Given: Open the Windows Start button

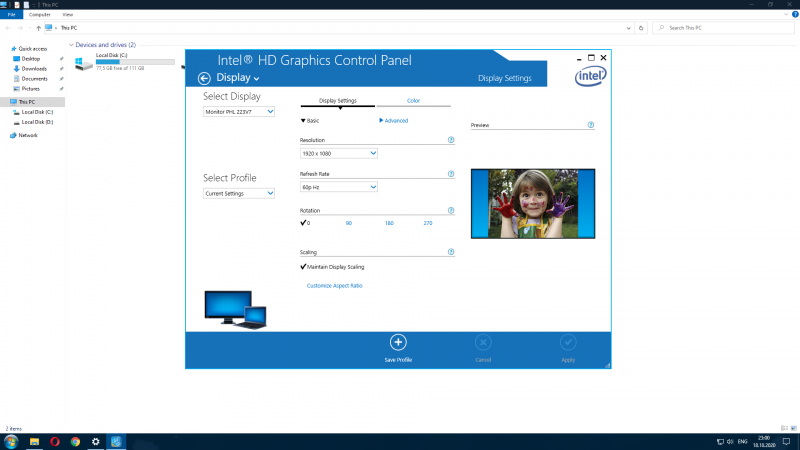Looking at the screenshot, I should point(11,442).
